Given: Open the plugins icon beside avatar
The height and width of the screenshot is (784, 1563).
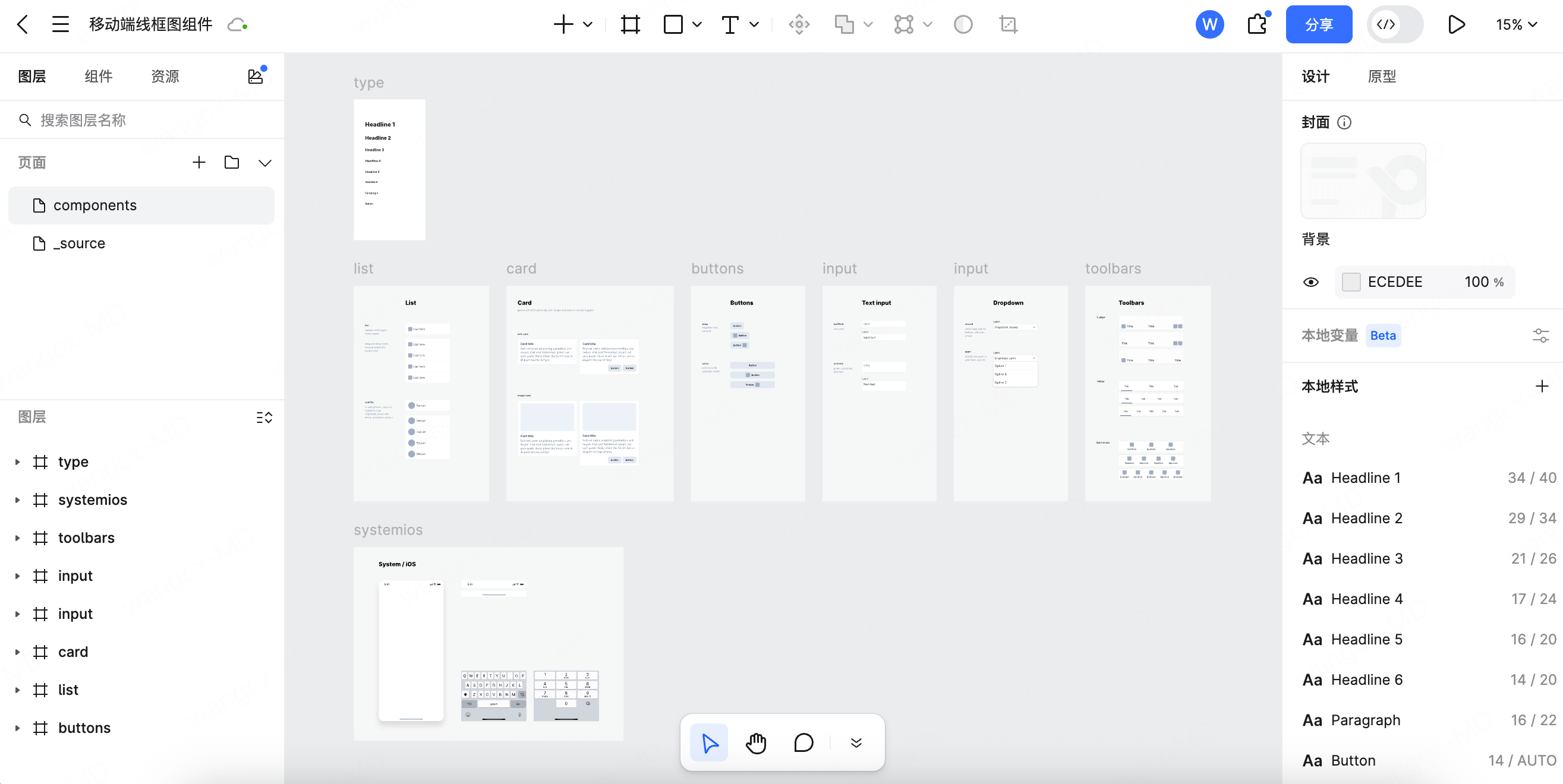Looking at the screenshot, I should tap(1257, 25).
